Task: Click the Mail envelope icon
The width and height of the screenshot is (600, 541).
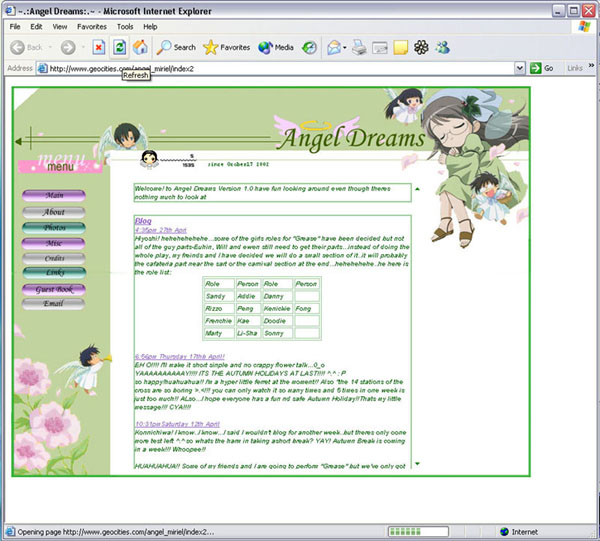Action: pos(334,47)
